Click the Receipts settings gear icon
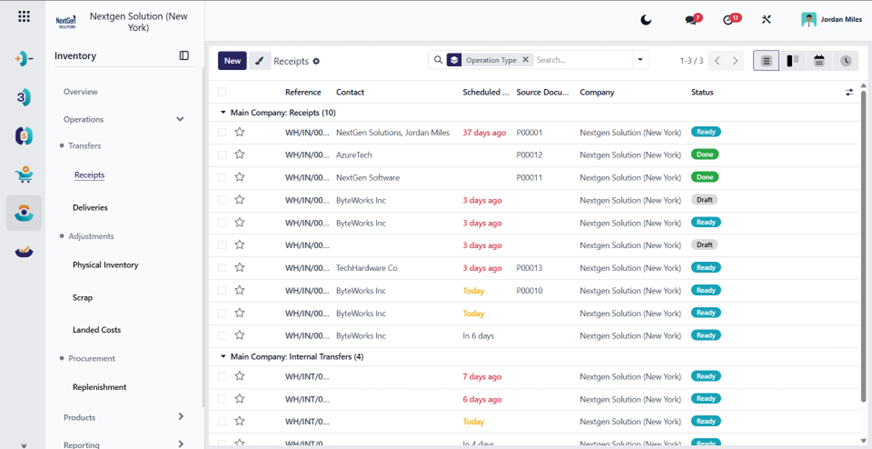 [x=316, y=61]
